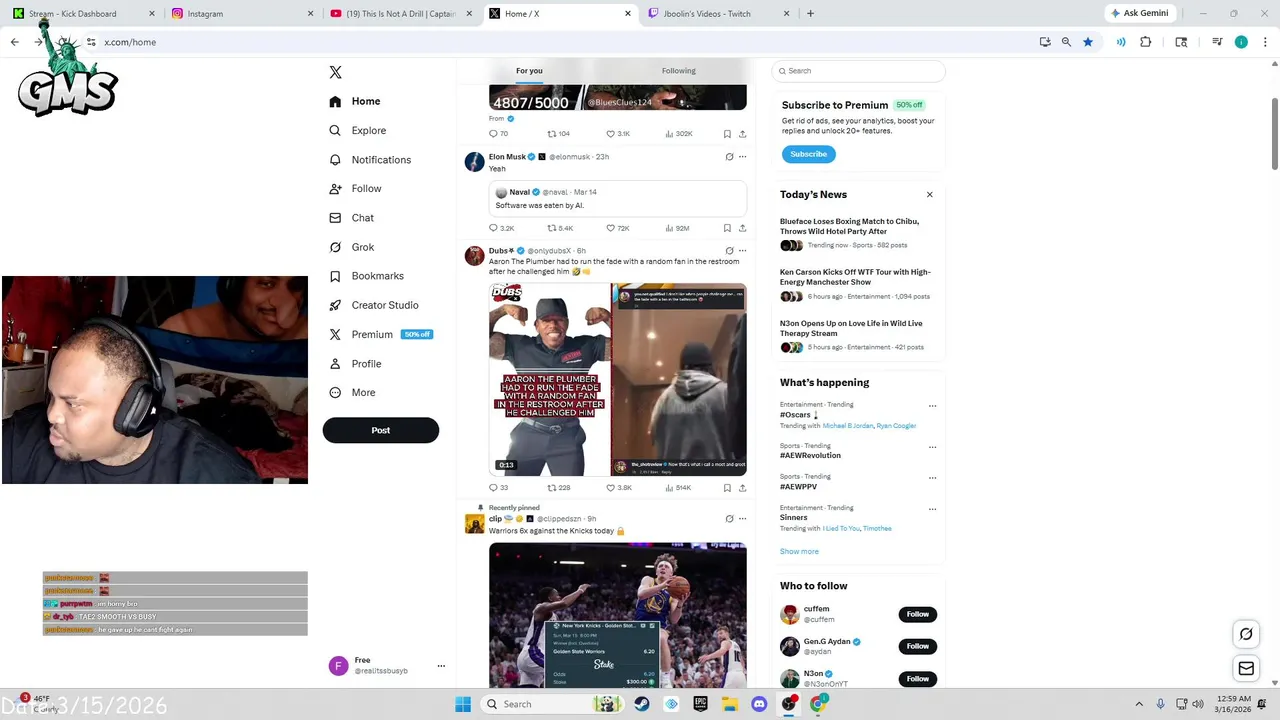The image size is (1280, 720).
Task: Open more options for the #Oscars trend
Action: pos(932,406)
